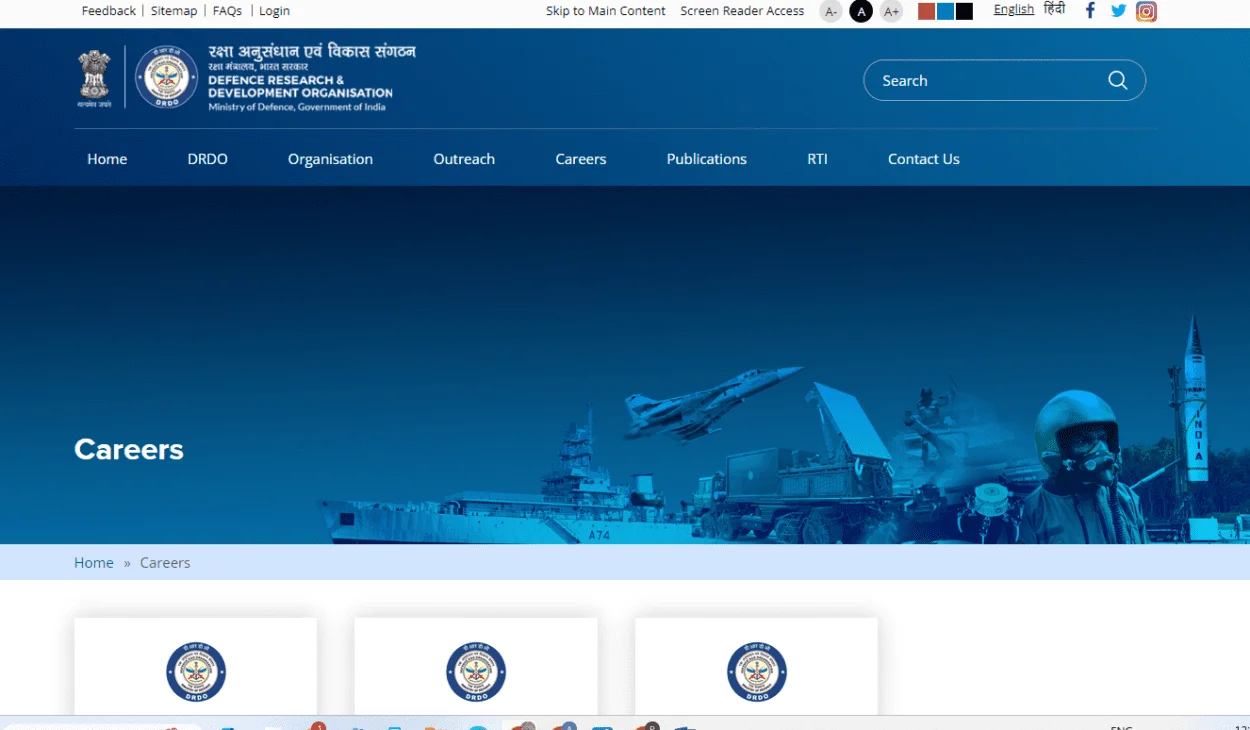Click the search magnifier icon
Image resolution: width=1250 pixels, height=730 pixels.
[x=1118, y=80]
